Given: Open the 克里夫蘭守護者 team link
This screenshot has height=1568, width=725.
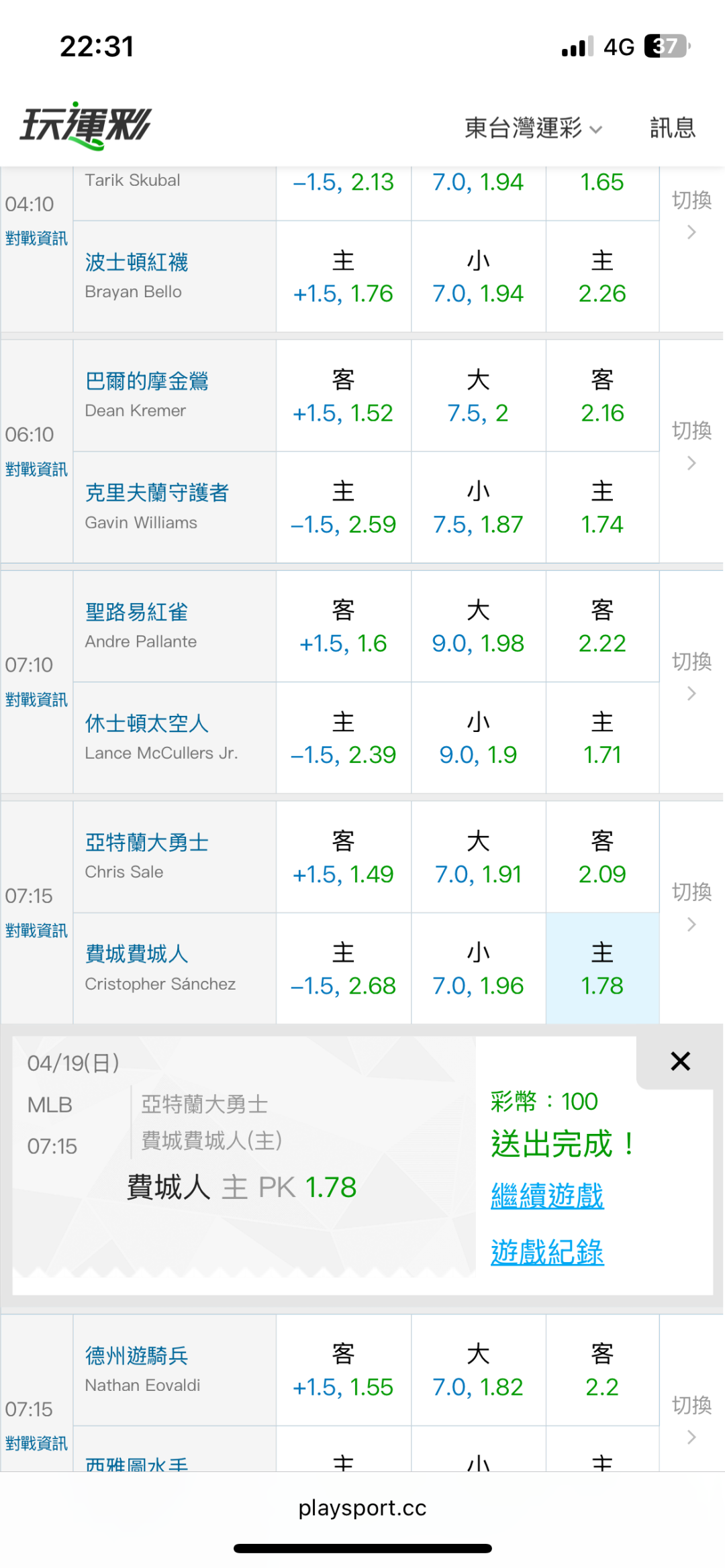Looking at the screenshot, I should pos(157,492).
